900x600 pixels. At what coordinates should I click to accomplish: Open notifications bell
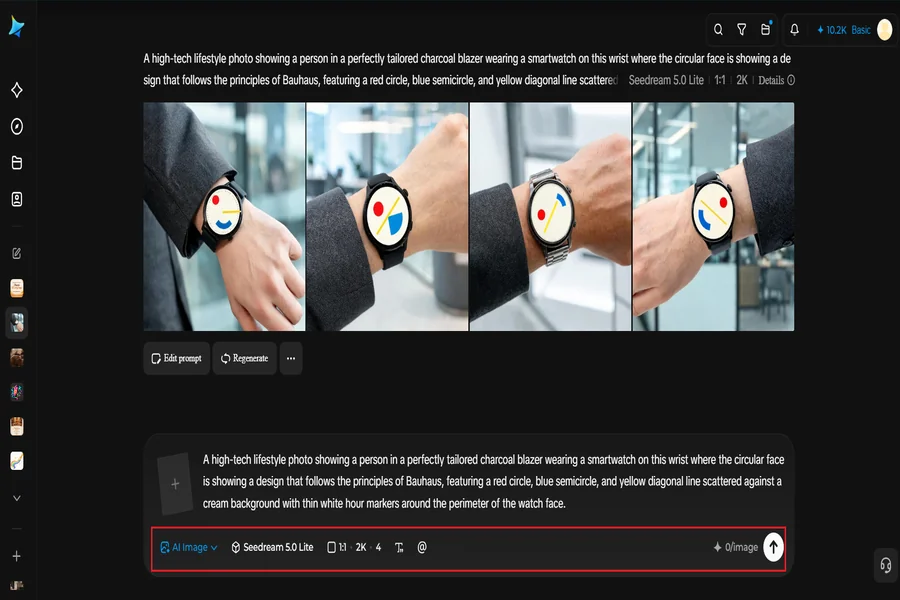point(794,30)
